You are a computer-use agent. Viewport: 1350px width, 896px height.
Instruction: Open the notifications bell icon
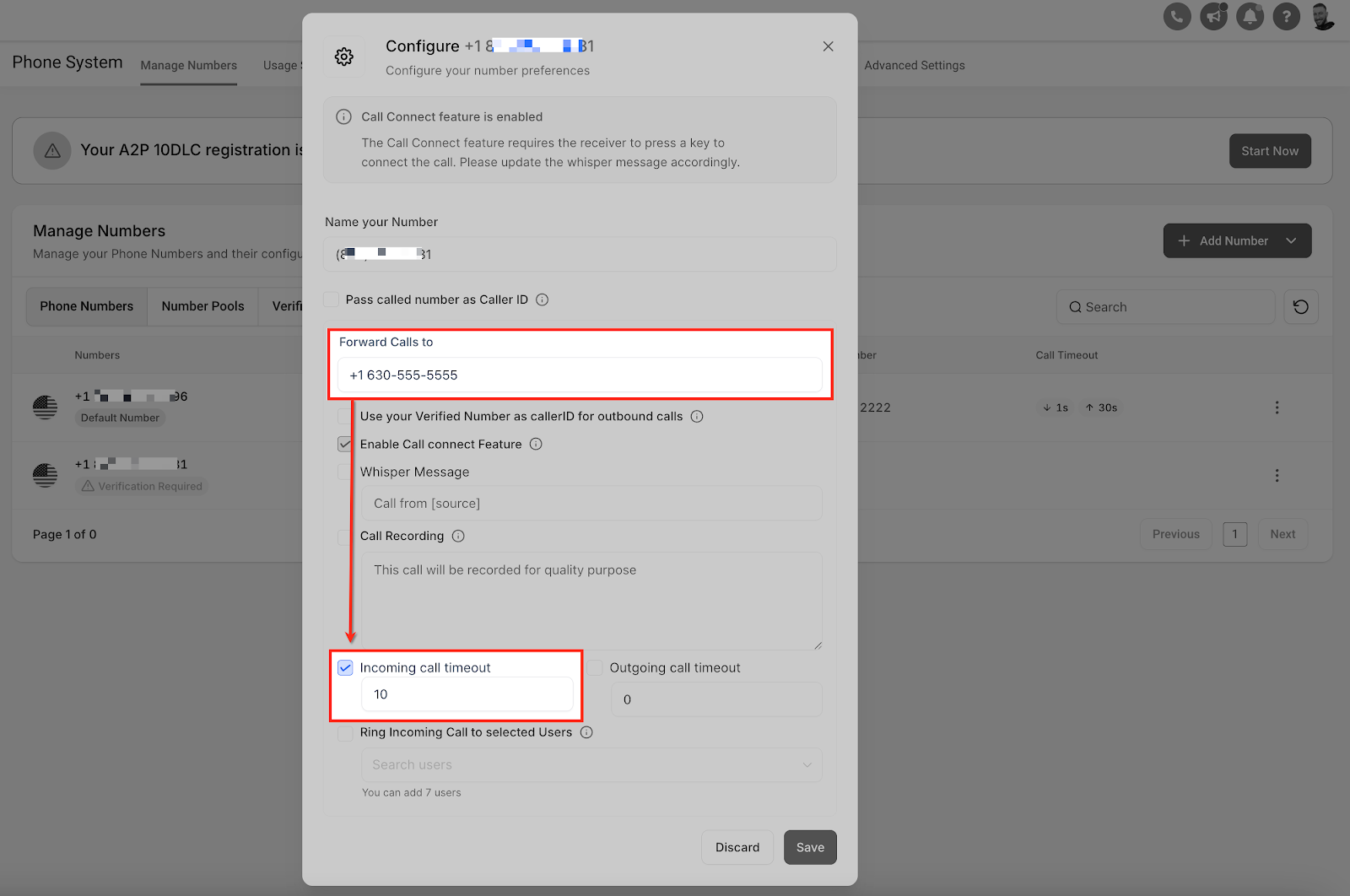point(1250,16)
